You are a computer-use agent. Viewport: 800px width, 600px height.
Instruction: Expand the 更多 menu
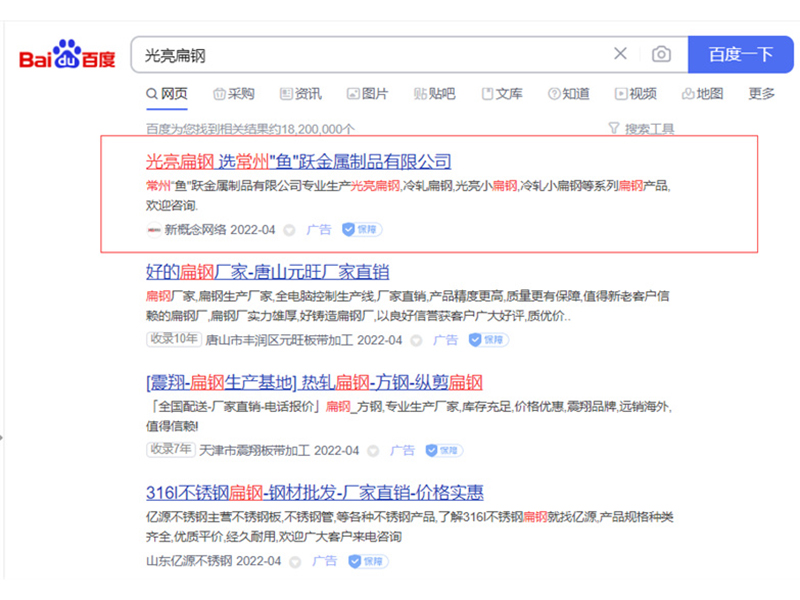point(761,94)
